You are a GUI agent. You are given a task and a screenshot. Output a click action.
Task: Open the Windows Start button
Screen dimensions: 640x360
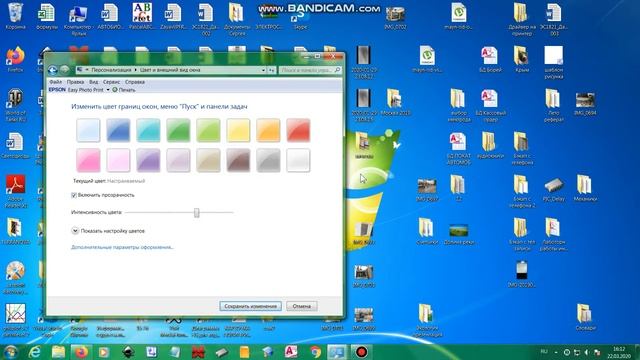point(11,352)
